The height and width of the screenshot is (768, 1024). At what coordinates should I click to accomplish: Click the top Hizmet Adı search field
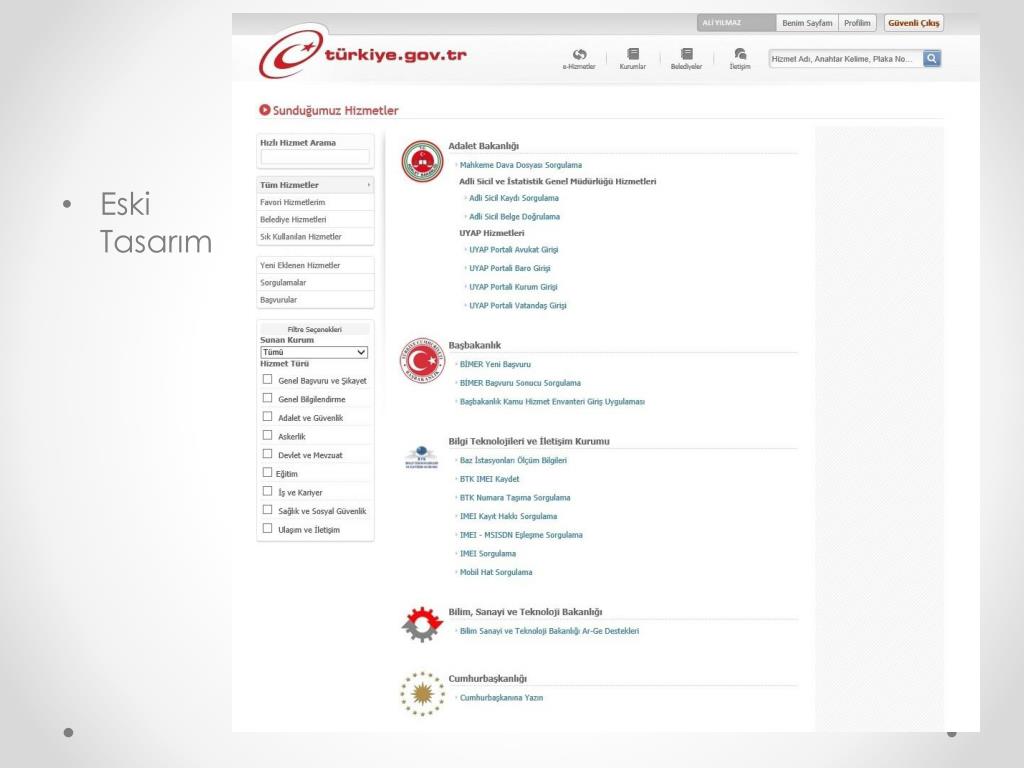pyautogui.click(x=846, y=59)
